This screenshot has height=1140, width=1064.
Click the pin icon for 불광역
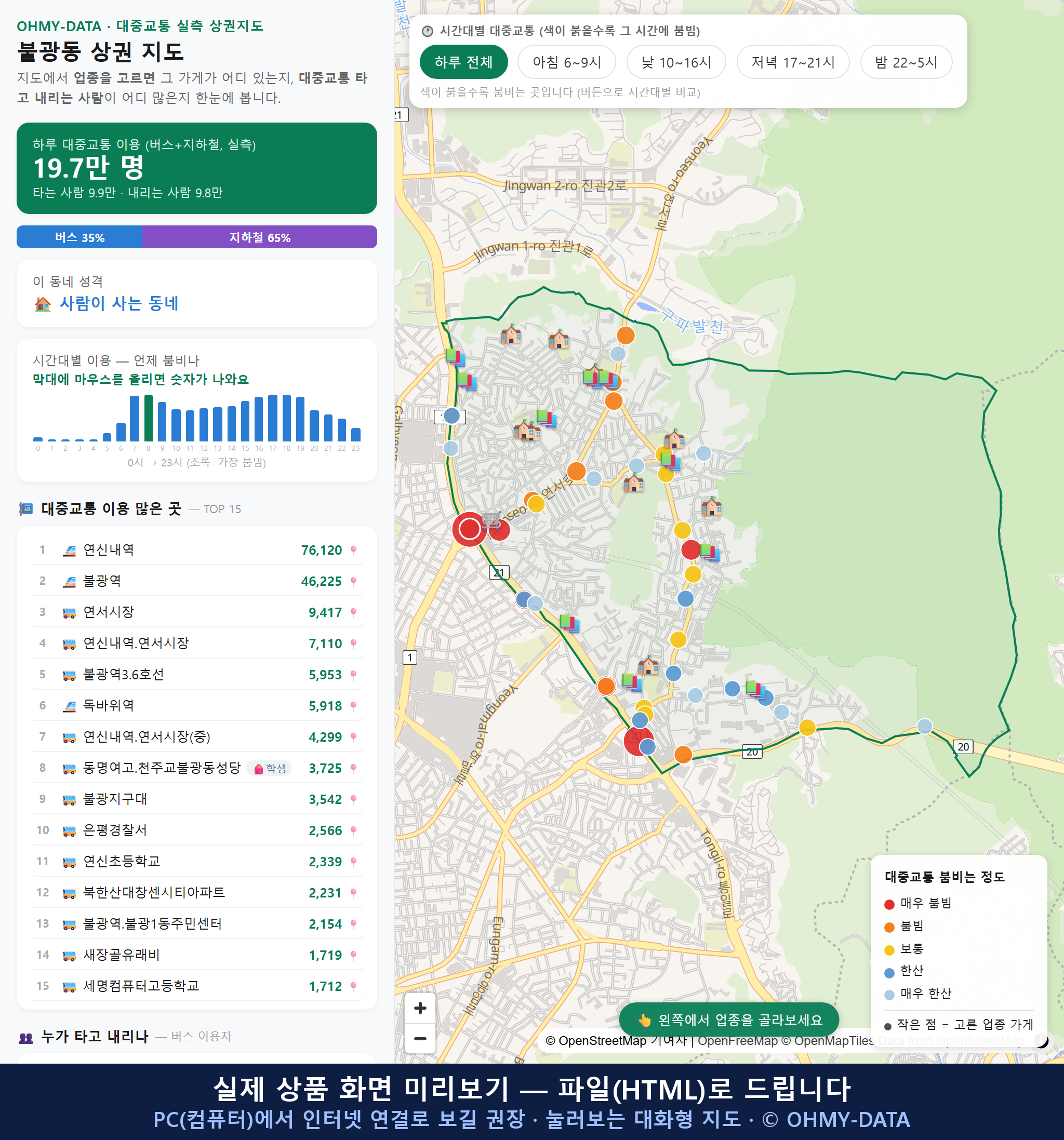pos(353,581)
